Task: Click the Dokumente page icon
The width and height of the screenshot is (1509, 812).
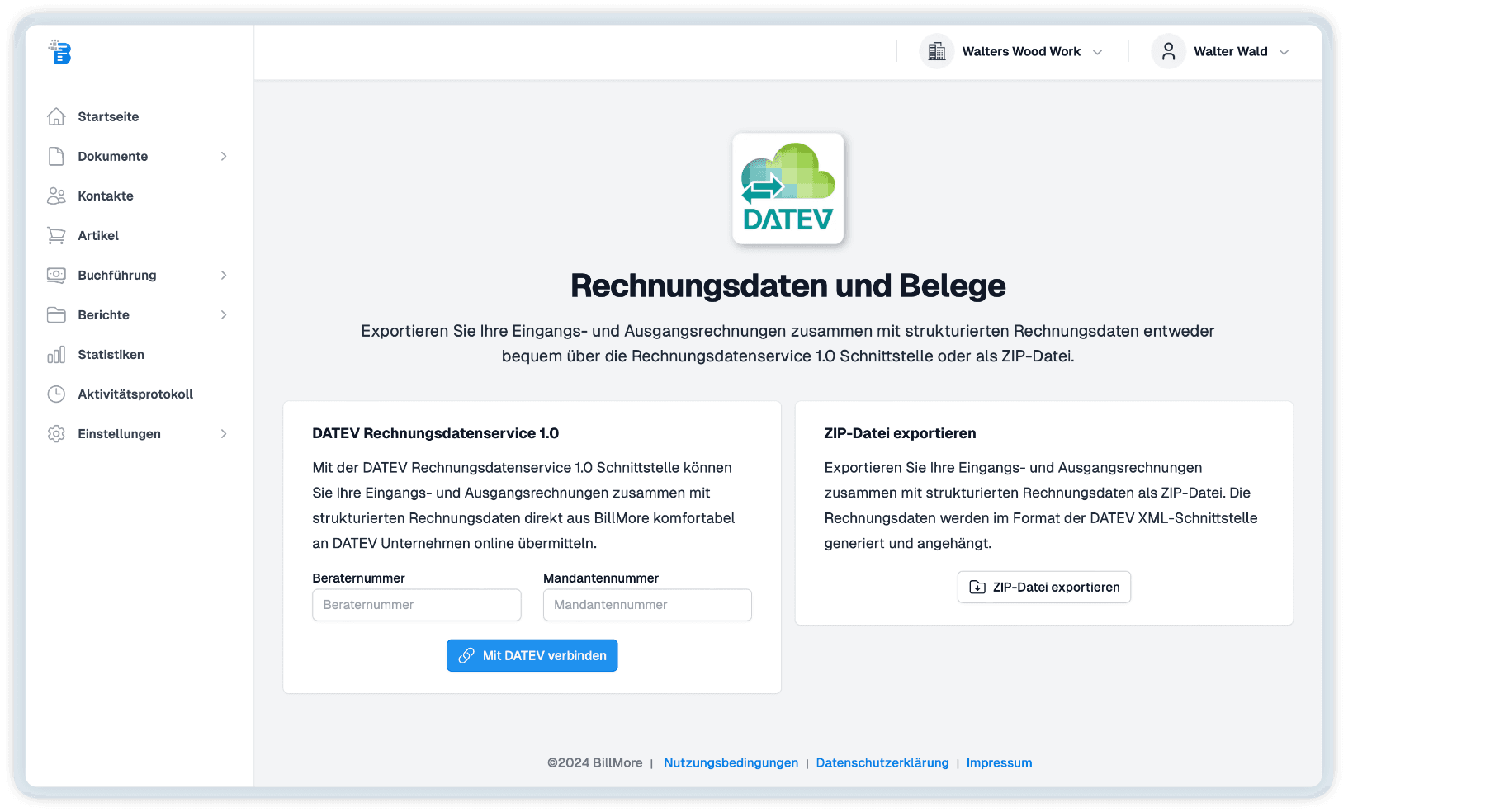Action: tap(56, 156)
